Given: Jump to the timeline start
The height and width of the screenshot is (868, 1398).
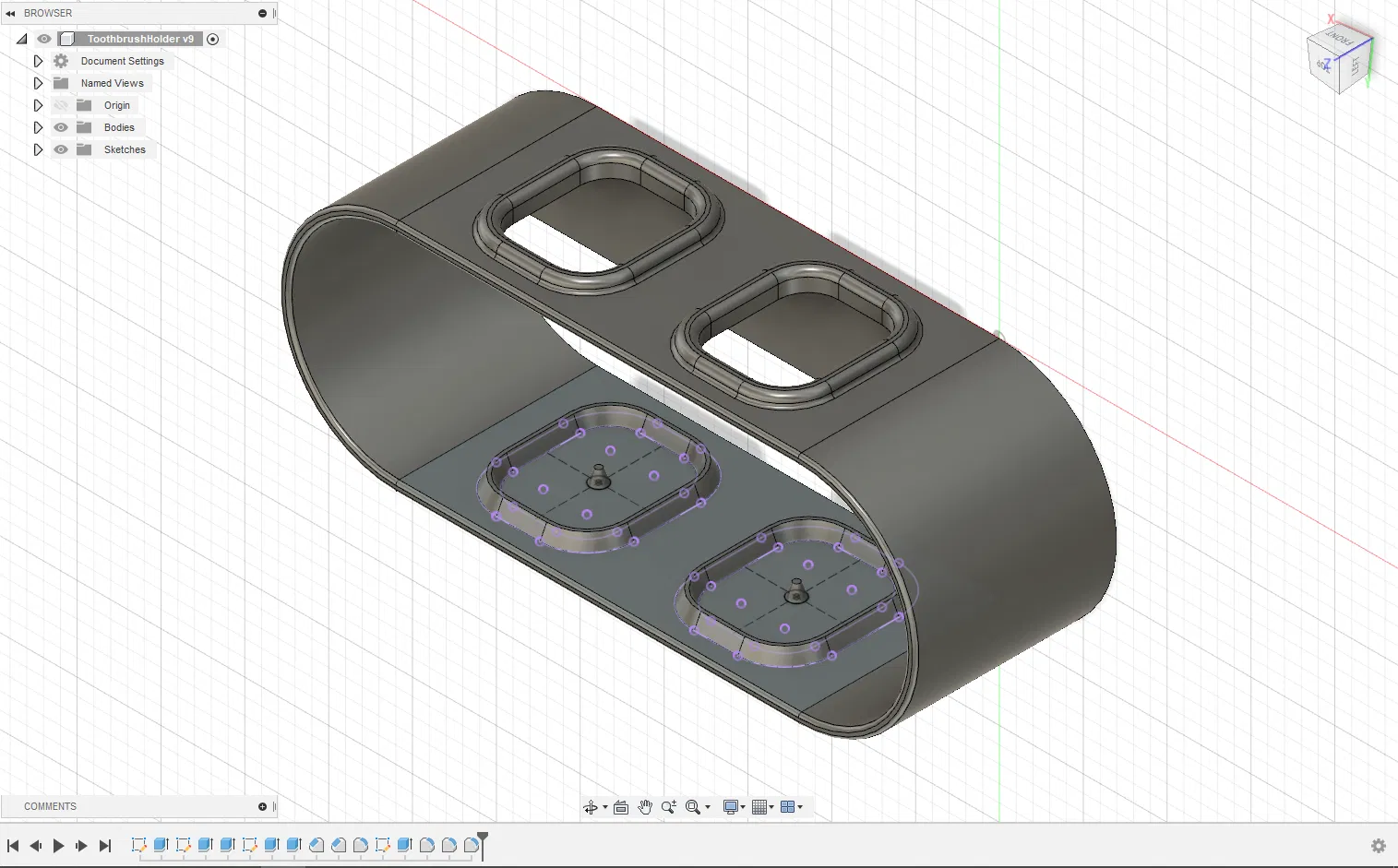Looking at the screenshot, I should pos(13,846).
